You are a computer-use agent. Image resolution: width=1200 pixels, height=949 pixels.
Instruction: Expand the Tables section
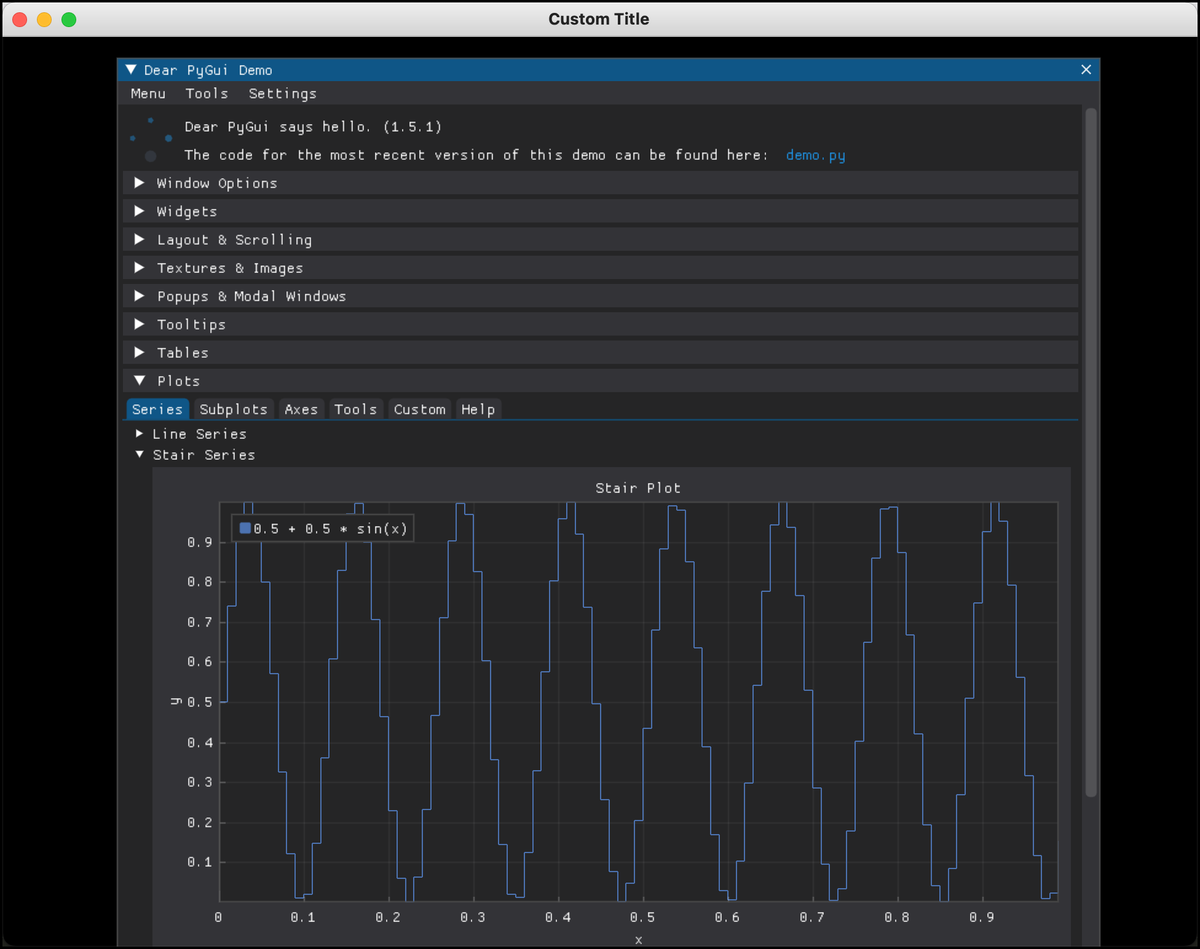point(183,352)
